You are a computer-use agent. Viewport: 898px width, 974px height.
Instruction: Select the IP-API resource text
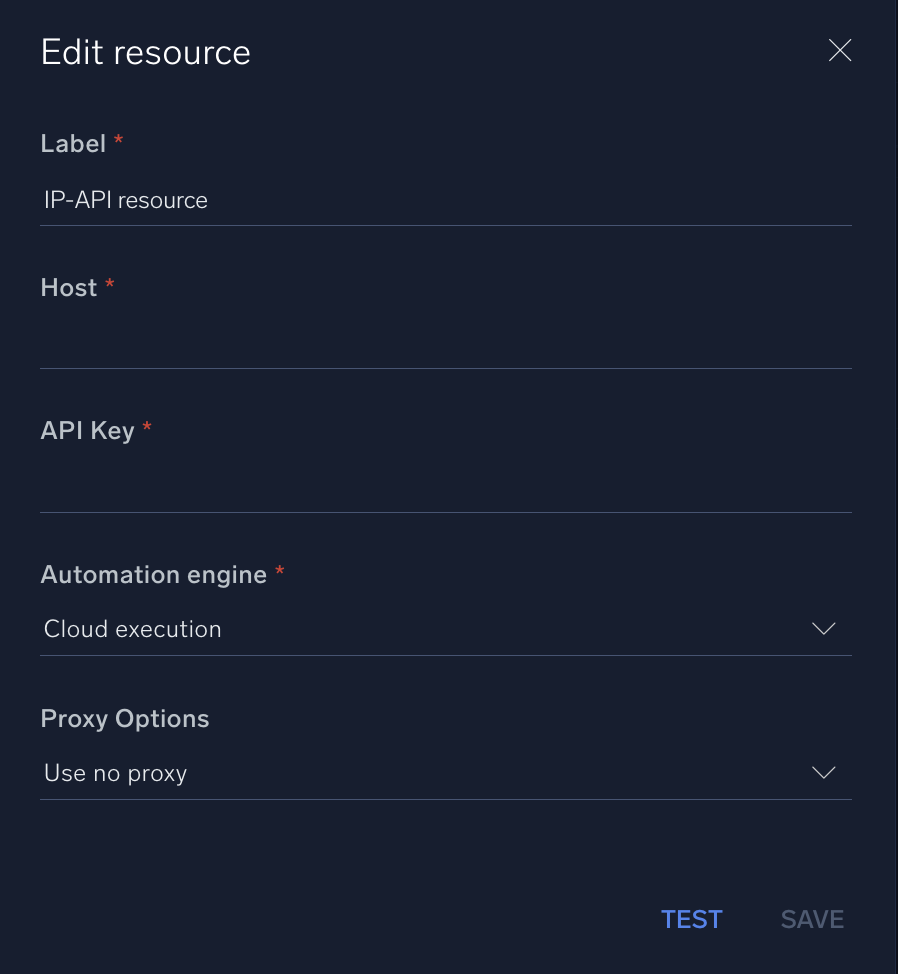point(125,200)
